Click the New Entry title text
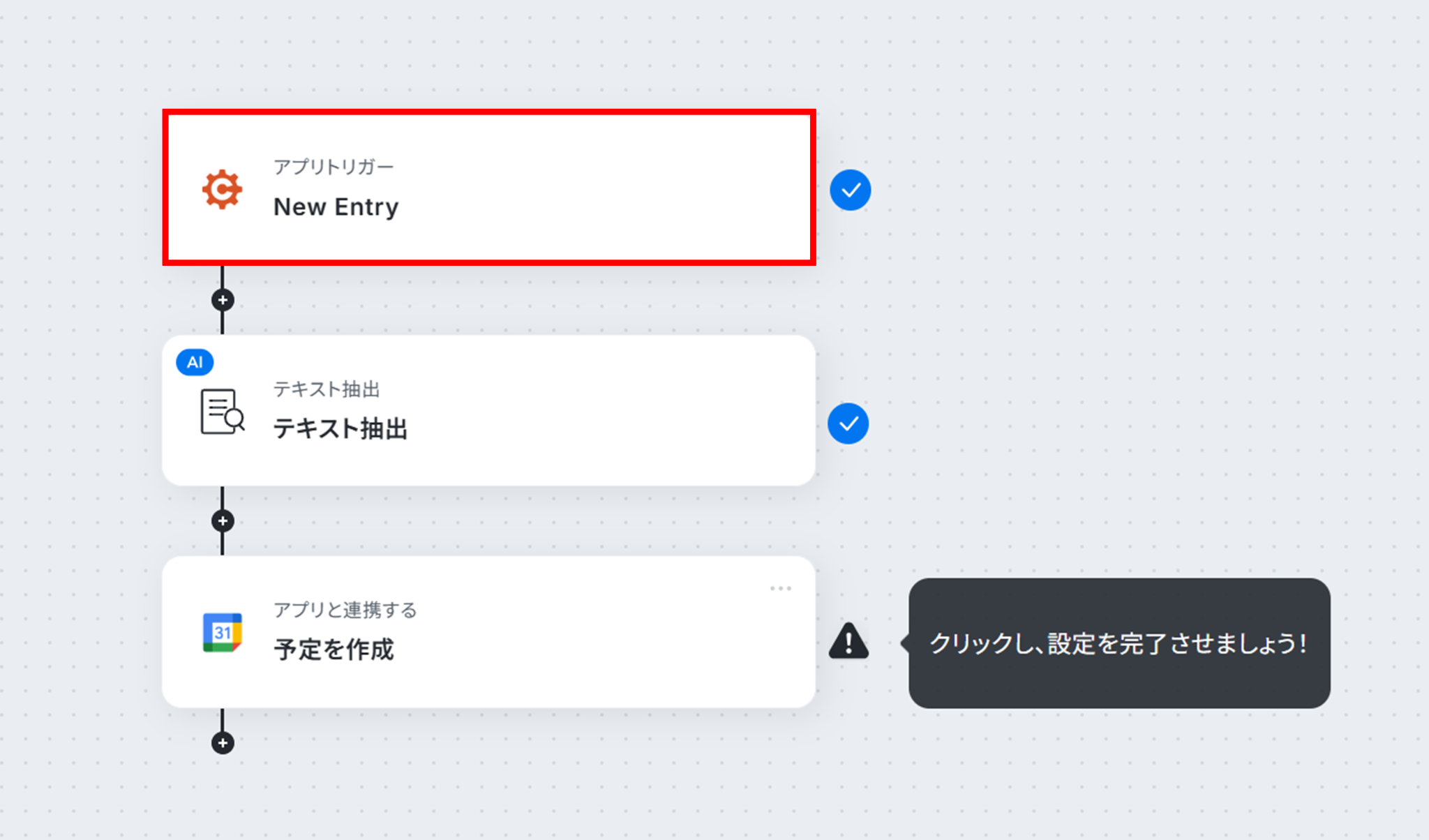This screenshot has height=840, width=1429. [336, 207]
